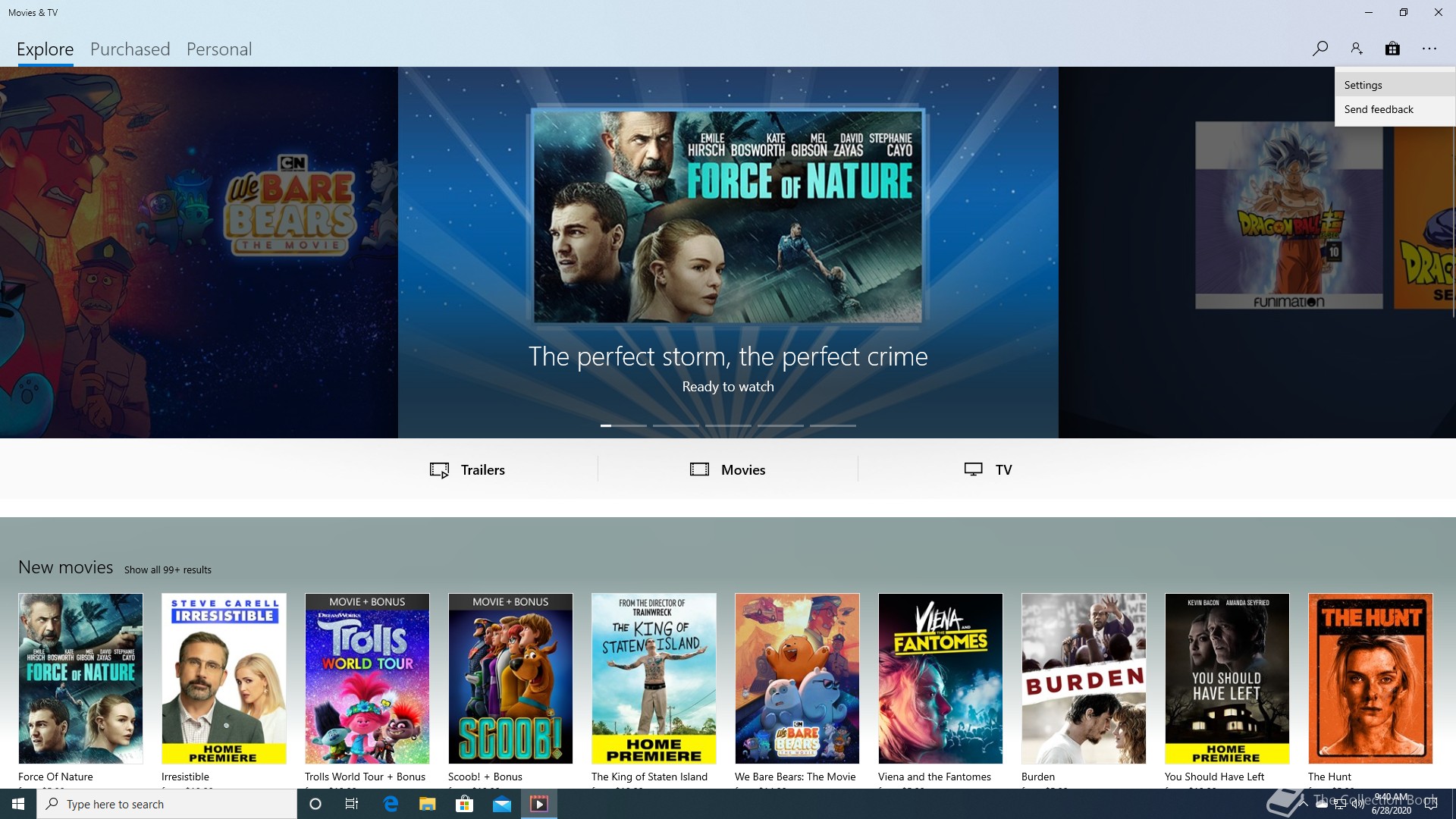Click 'The perfect storm, the perfect crime' headline

pyautogui.click(x=728, y=356)
